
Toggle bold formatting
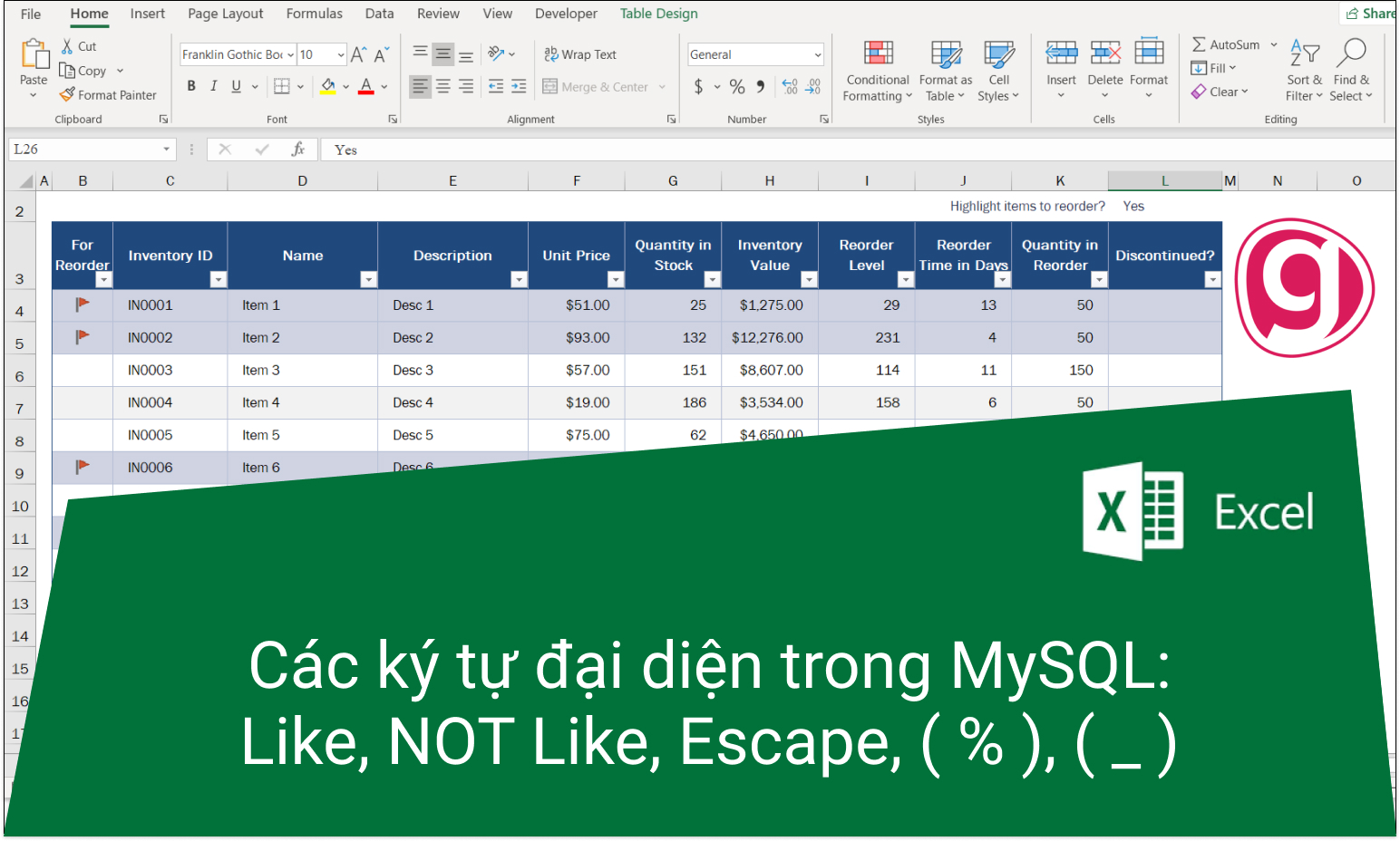(190, 85)
